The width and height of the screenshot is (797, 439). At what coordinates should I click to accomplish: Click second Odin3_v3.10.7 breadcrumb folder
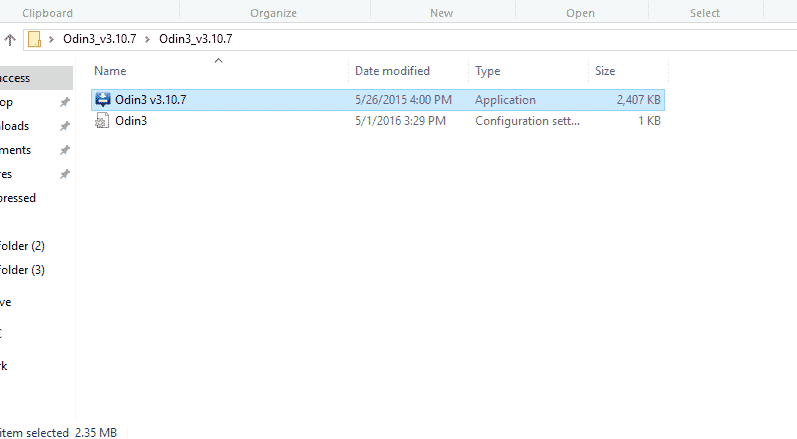coord(196,39)
